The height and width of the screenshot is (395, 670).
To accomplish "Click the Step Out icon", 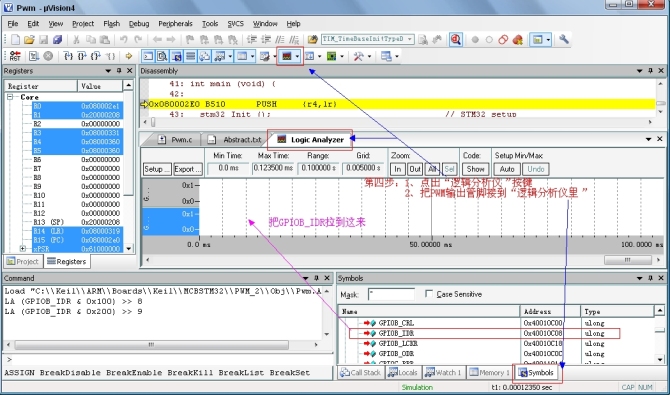I will point(97,56).
